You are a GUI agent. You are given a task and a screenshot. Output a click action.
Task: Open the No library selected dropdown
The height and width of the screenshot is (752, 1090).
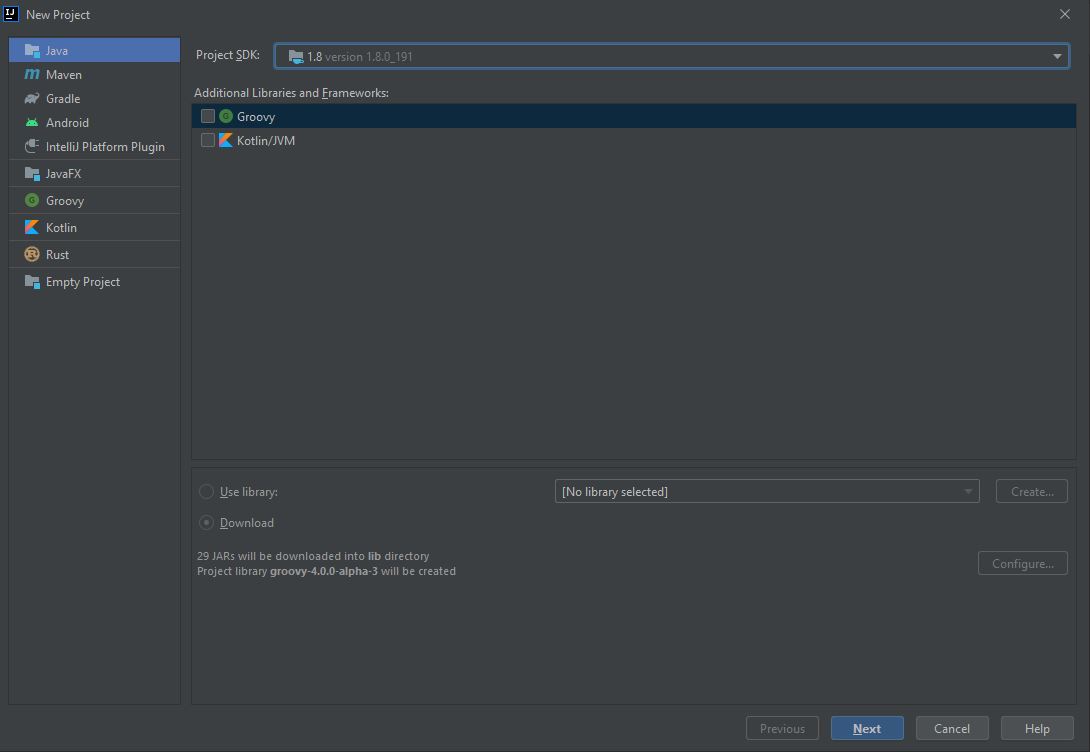click(767, 491)
